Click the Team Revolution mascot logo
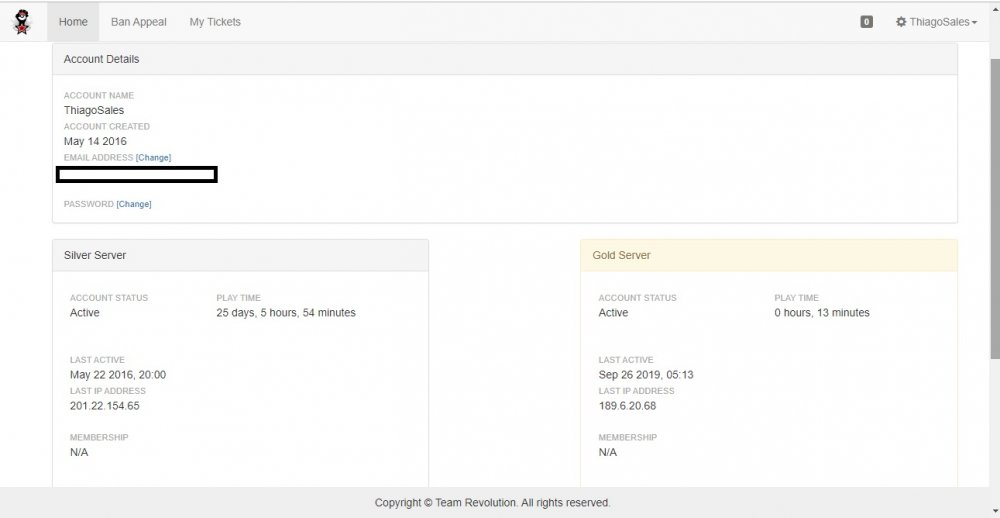This screenshot has height=518, width=1000. 22,21
